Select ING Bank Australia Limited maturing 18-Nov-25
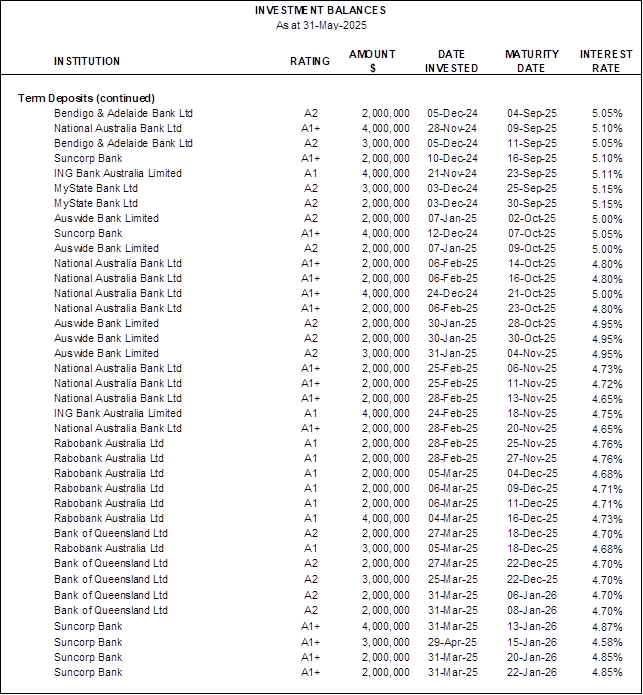The height and width of the screenshot is (695, 643). point(118,413)
